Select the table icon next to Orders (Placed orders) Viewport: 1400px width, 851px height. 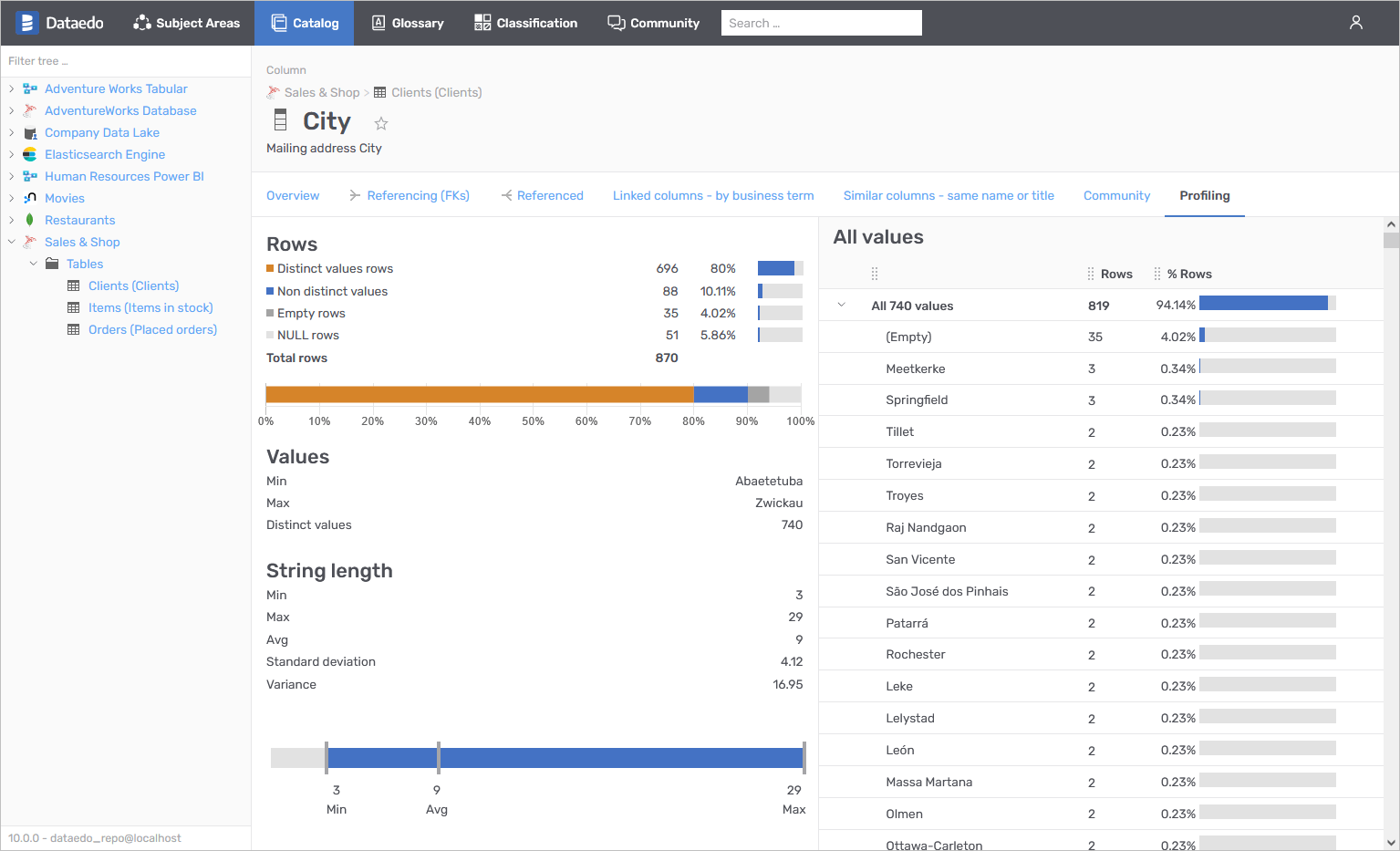(74, 329)
